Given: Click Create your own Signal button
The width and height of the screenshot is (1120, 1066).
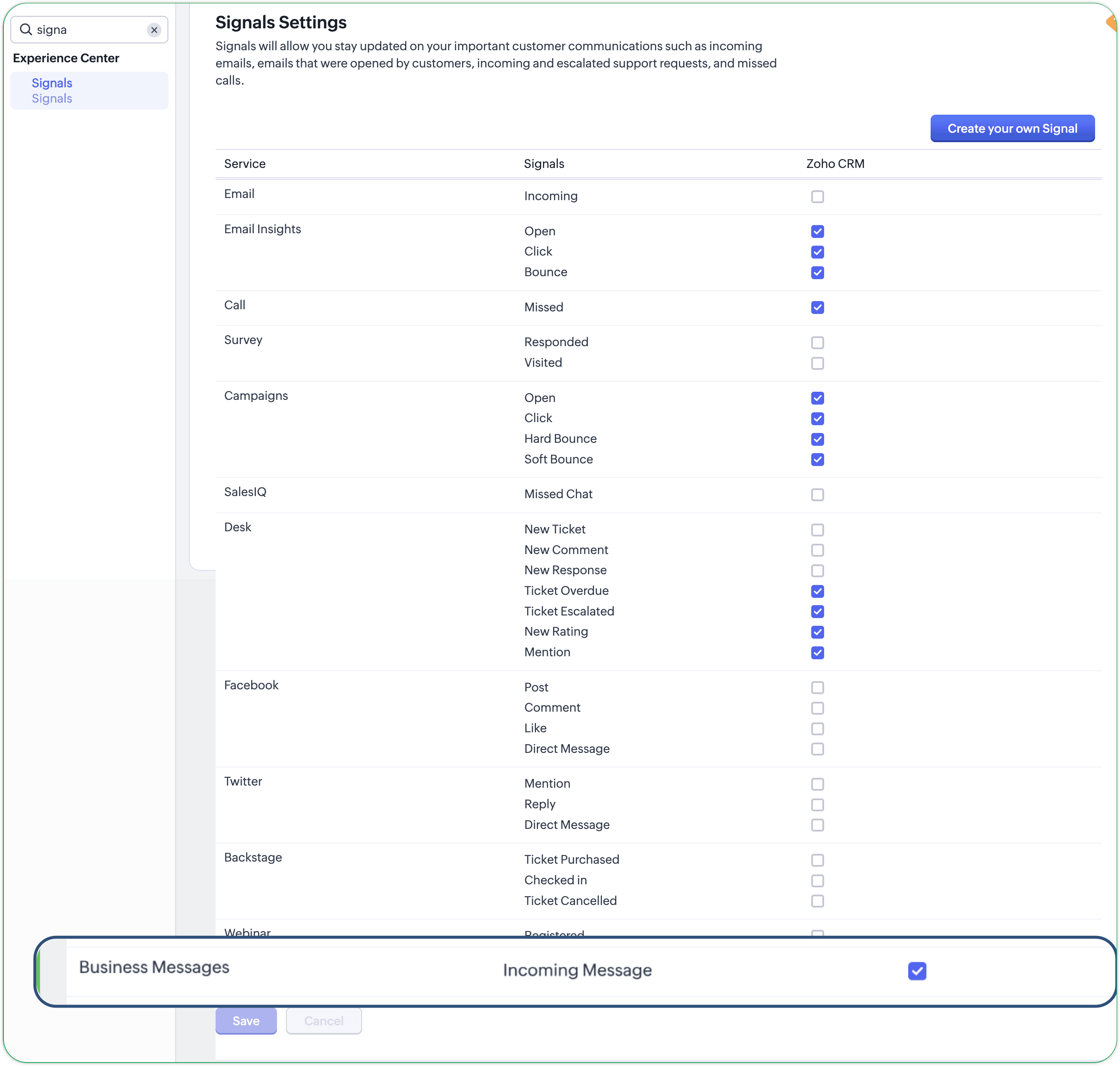Looking at the screenshot, I should pos(1012,128).
